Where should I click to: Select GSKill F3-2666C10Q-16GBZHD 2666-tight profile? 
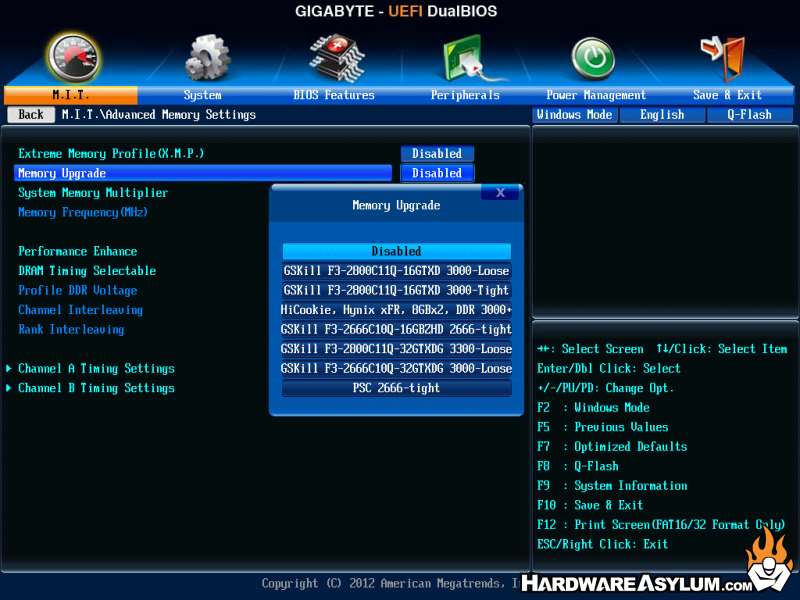point(396,329)
